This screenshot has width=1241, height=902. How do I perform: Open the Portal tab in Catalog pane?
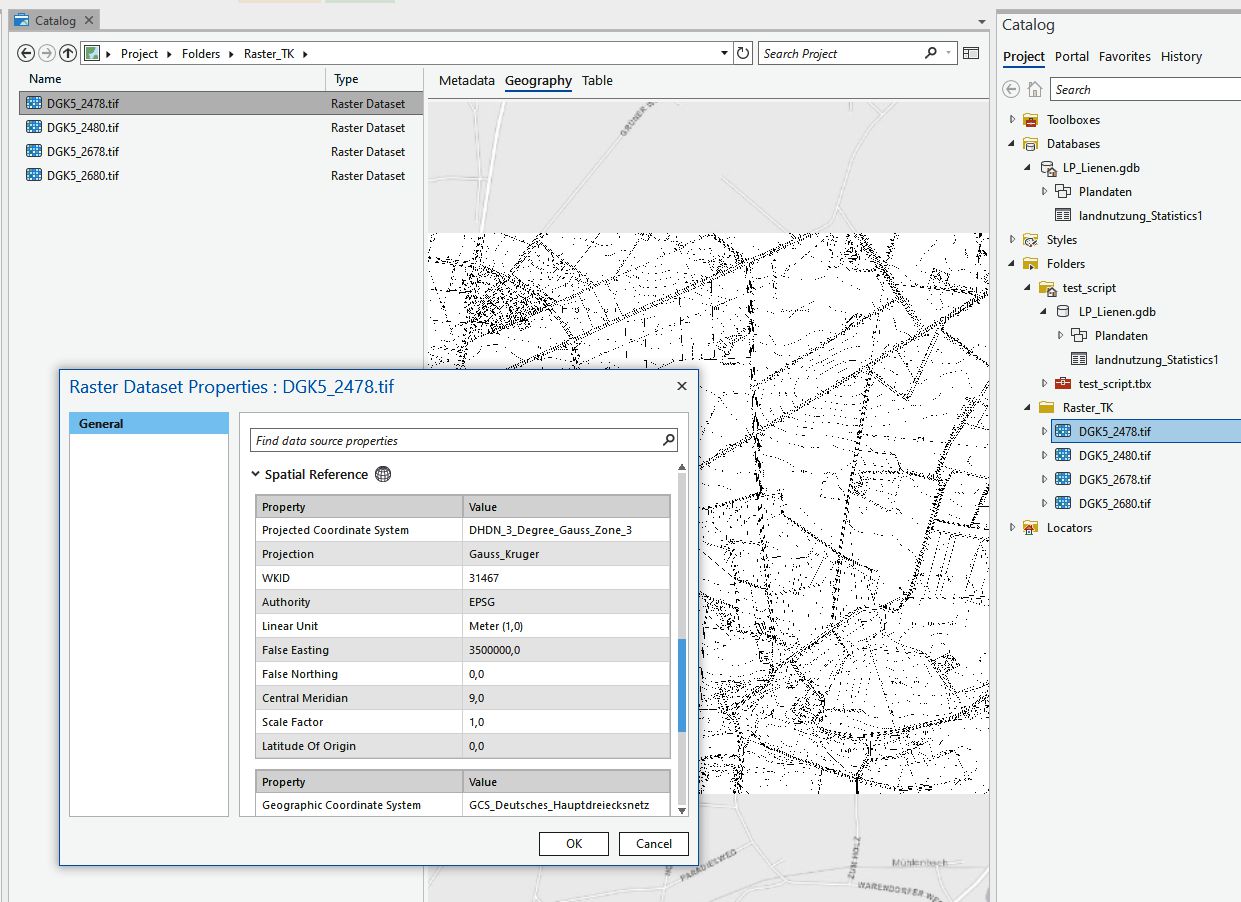tap(1072, 57)
